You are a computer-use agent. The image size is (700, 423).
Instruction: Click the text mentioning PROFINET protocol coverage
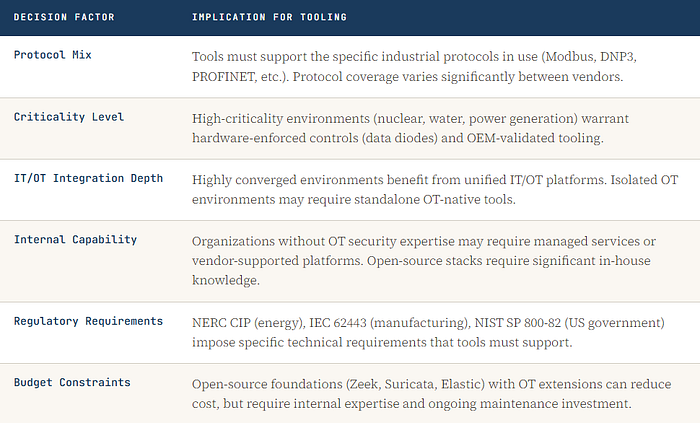click(x=408, y=76)
